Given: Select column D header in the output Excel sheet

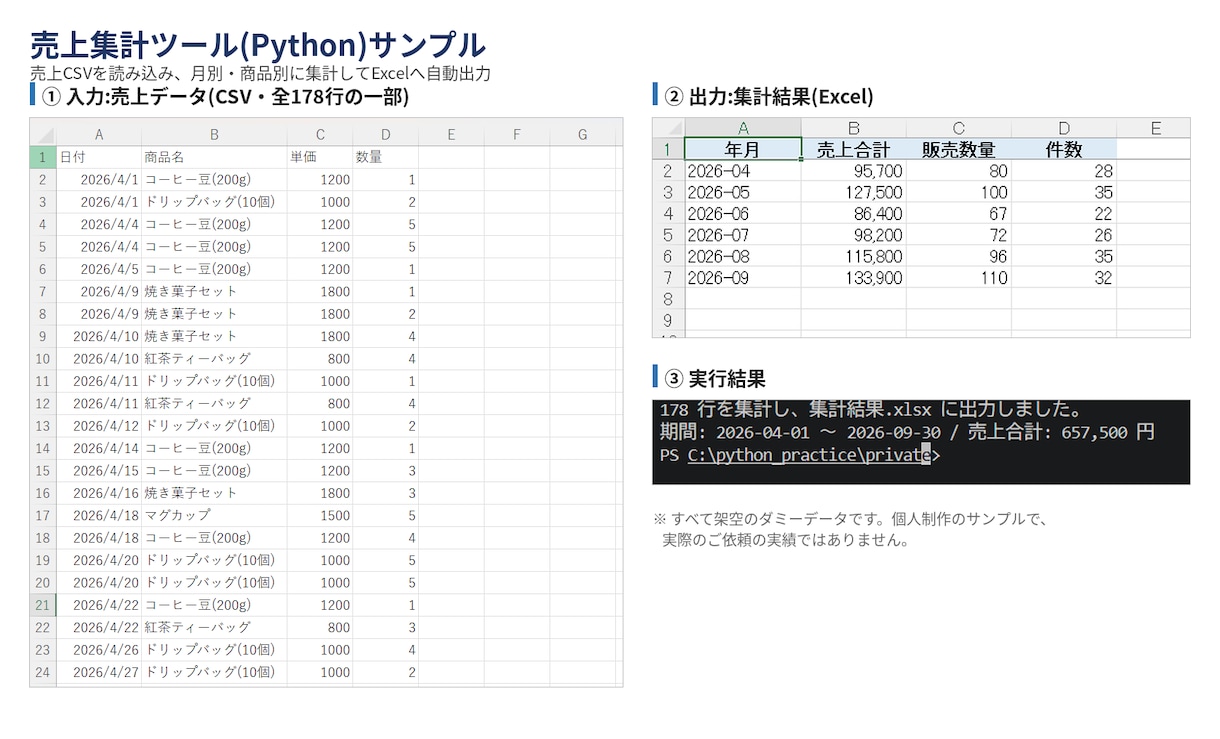Looking at the screenshot, I should pyautogui.click(x=1064, y=128).
